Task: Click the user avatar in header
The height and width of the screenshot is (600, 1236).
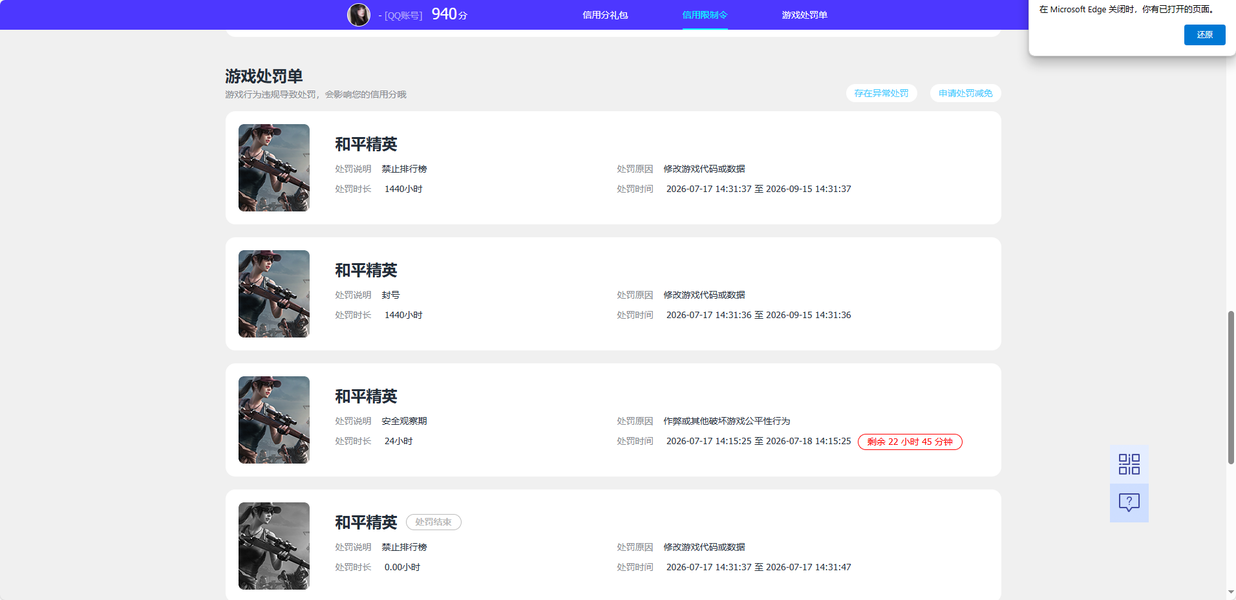Action: (358, 15)
